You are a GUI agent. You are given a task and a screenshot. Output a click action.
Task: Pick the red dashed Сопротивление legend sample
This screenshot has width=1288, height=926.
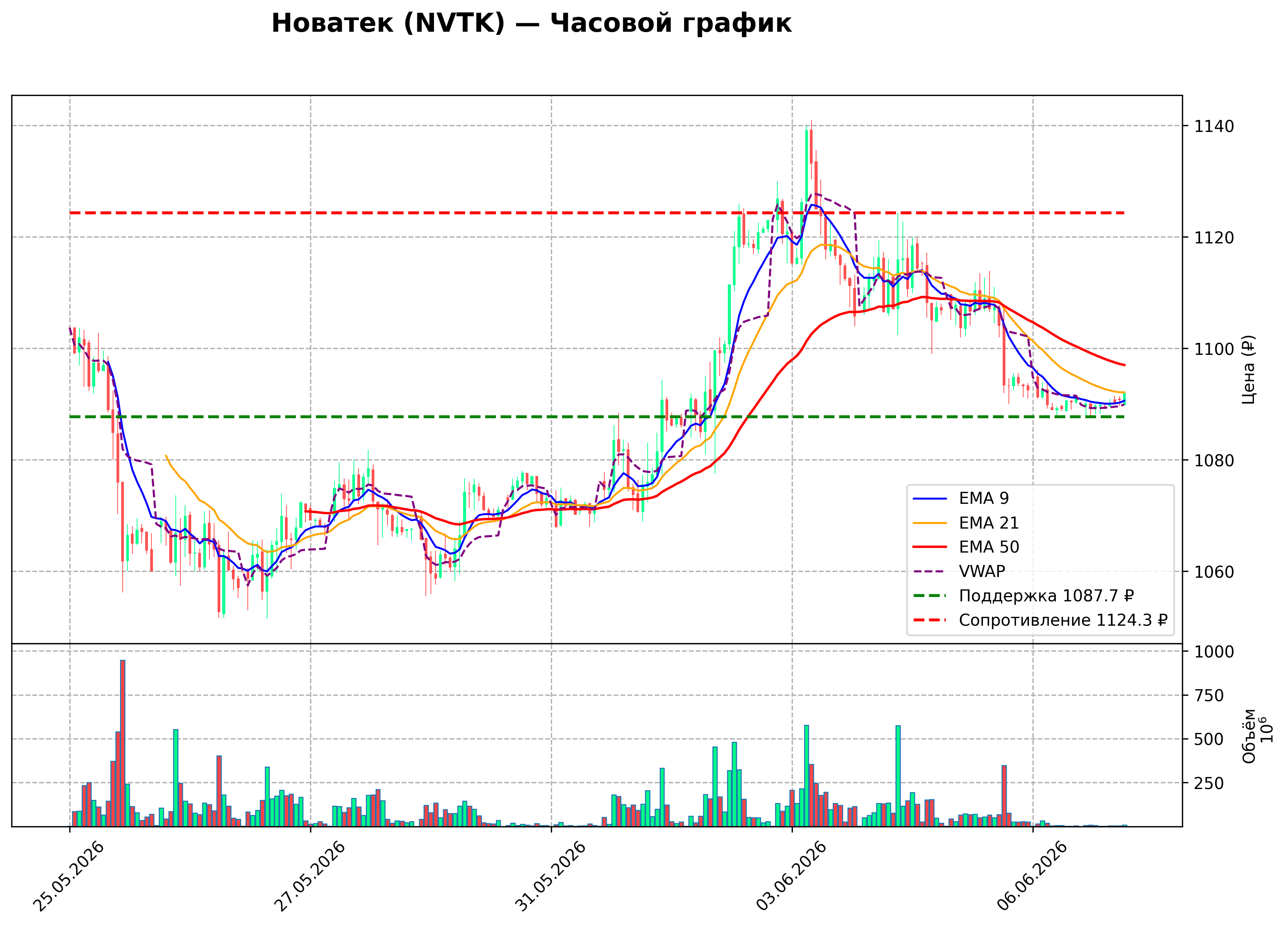(x=930, y=621)
